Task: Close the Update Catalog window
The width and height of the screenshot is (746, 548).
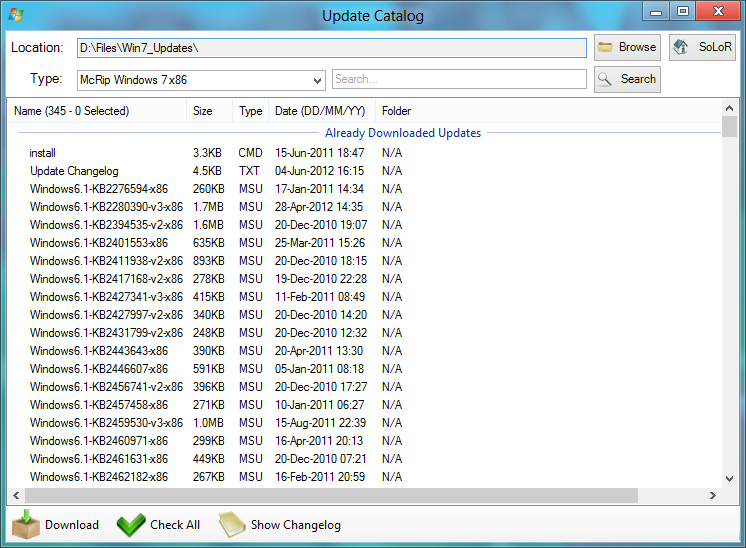Action: point(718,11)
